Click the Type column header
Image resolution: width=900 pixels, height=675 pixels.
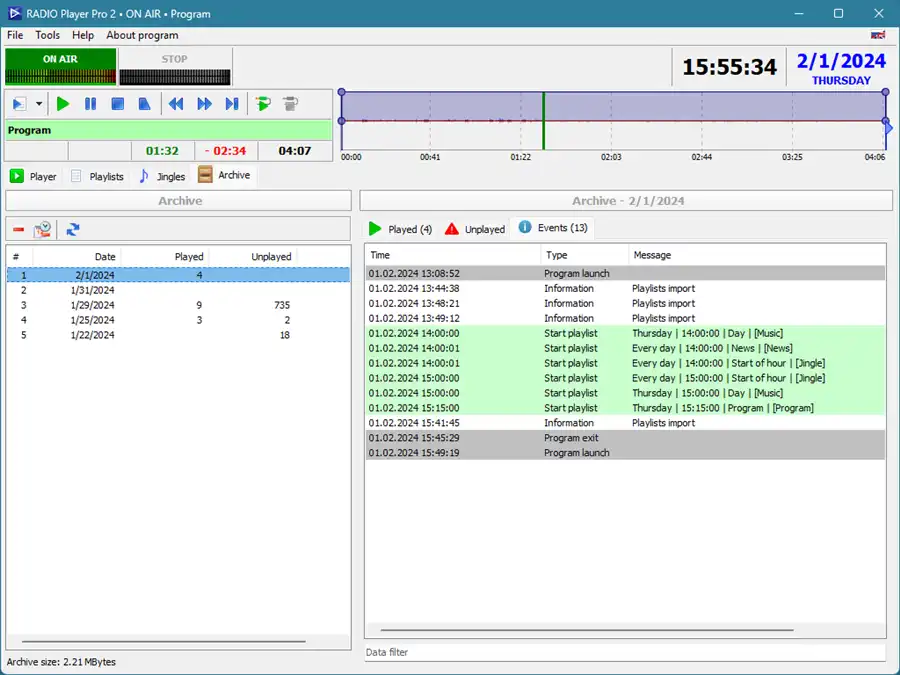pyautogui.click(x=584, y=255)
